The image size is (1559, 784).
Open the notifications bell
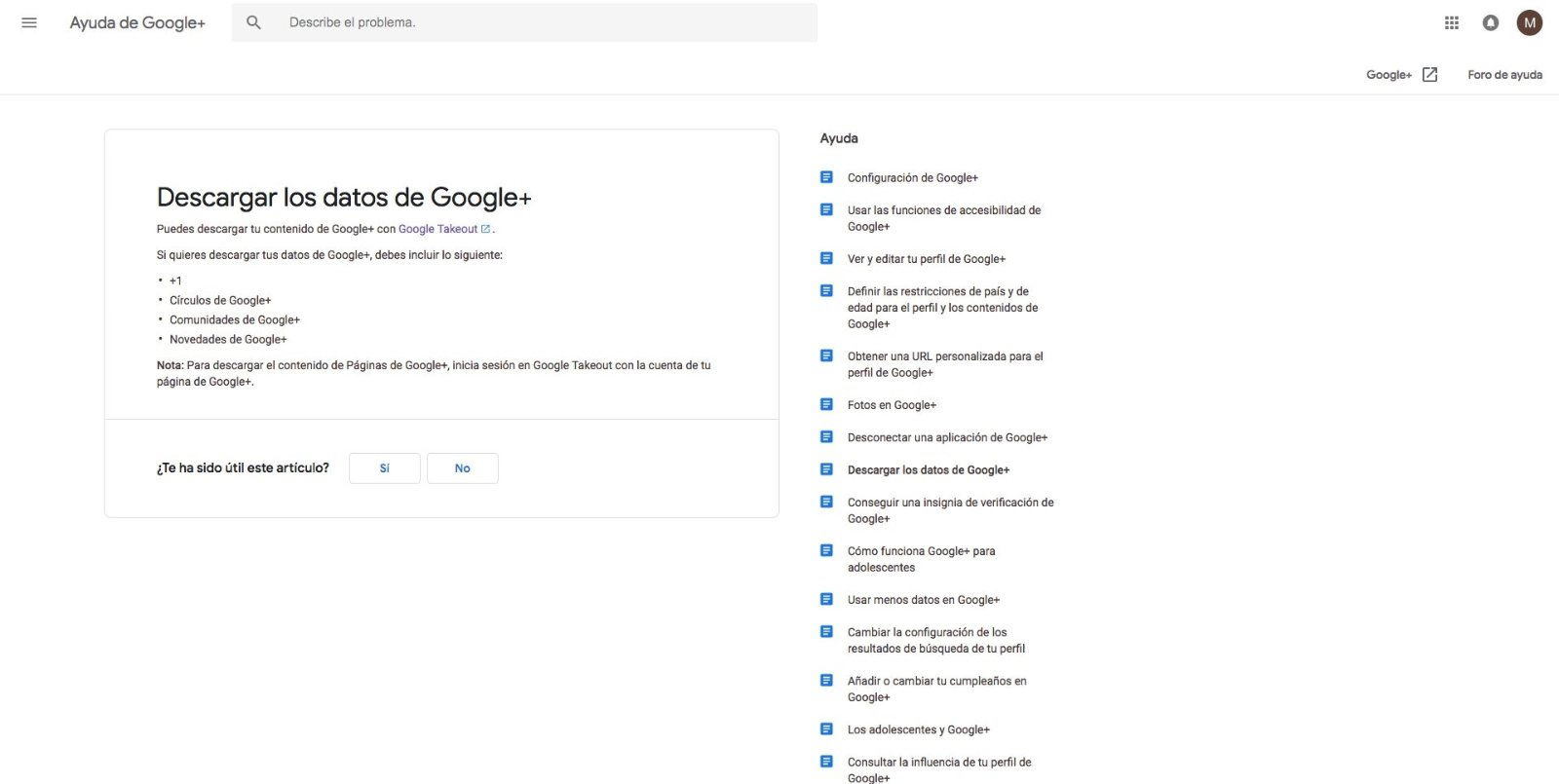[x=1491, y=22]
